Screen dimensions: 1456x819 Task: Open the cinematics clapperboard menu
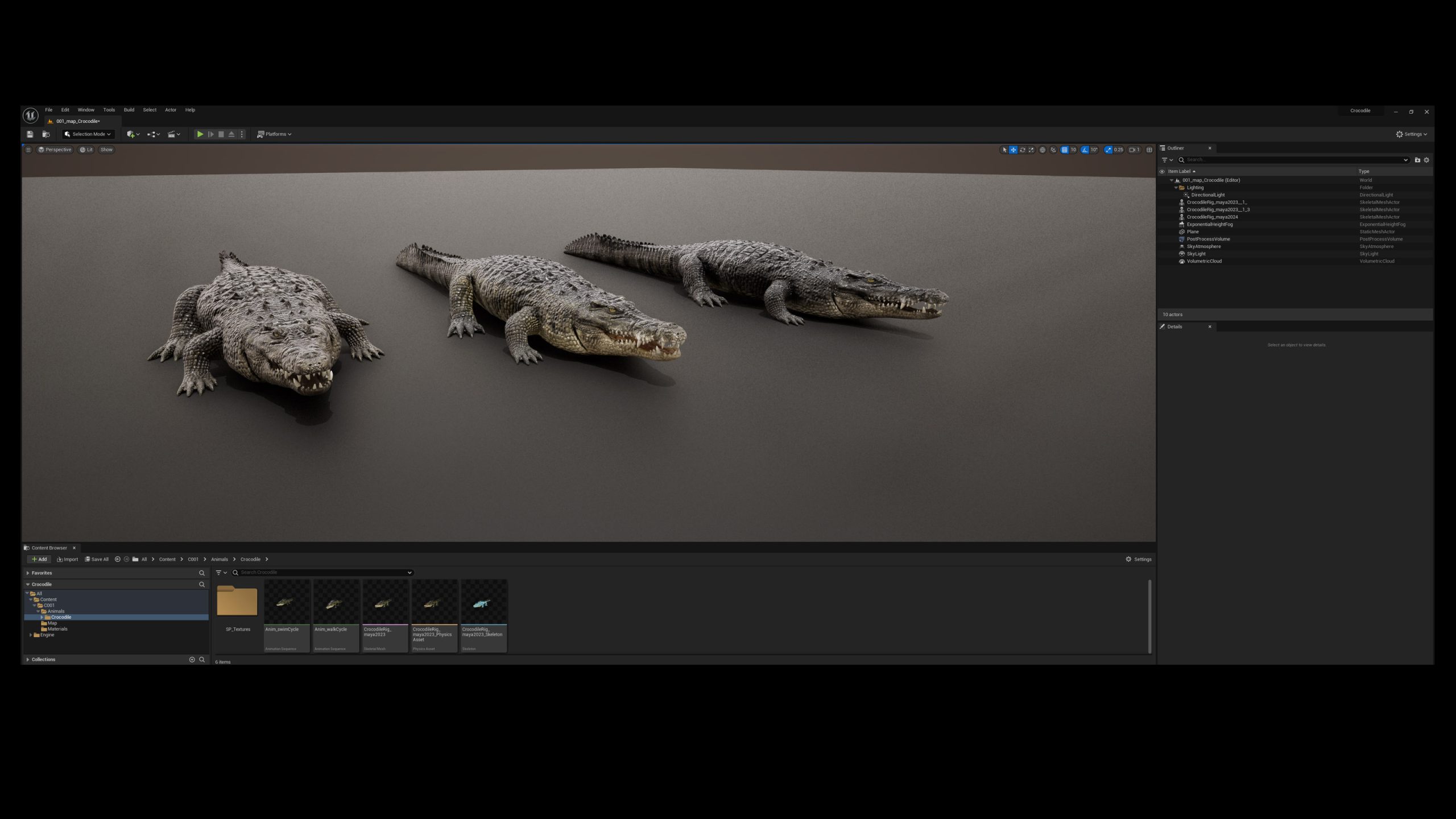coord(174,134)
